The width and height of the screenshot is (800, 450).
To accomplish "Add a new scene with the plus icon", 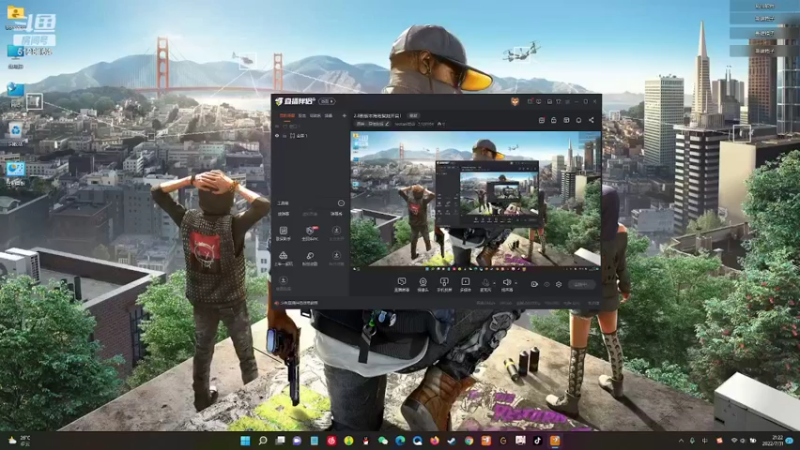I will [x=344, y=116].
